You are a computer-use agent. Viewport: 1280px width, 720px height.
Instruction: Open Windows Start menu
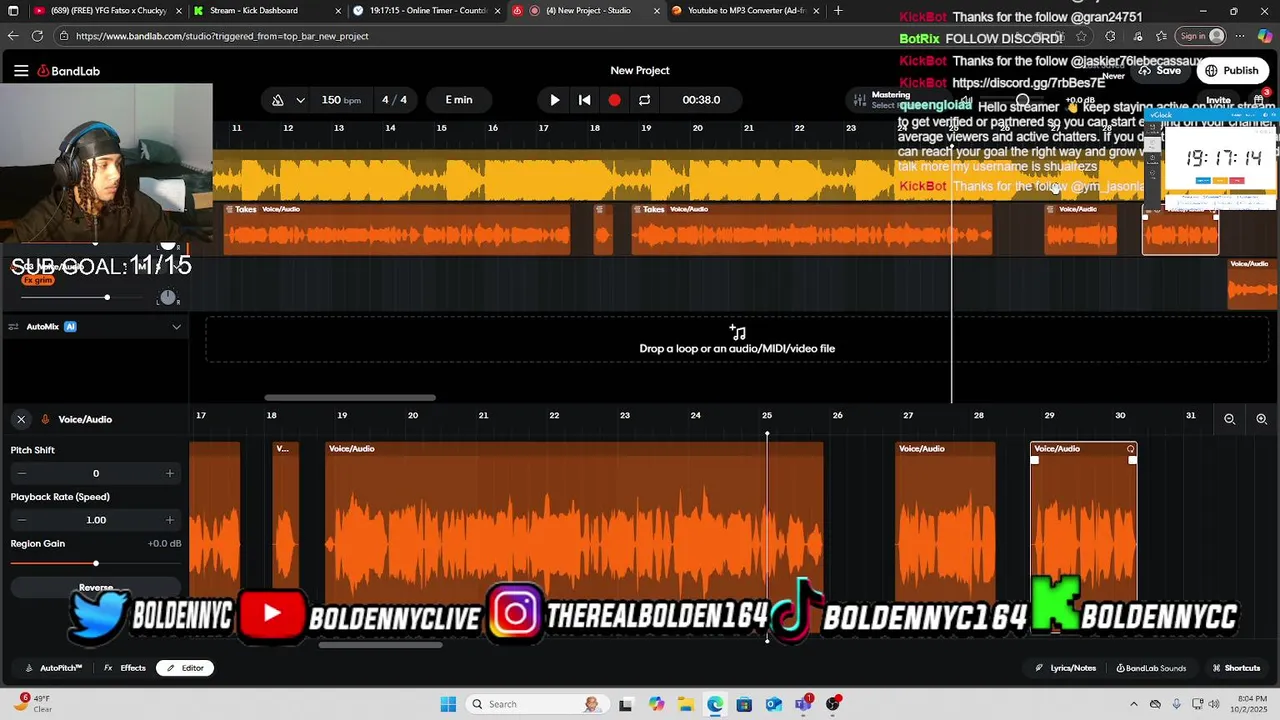[448, 704]
